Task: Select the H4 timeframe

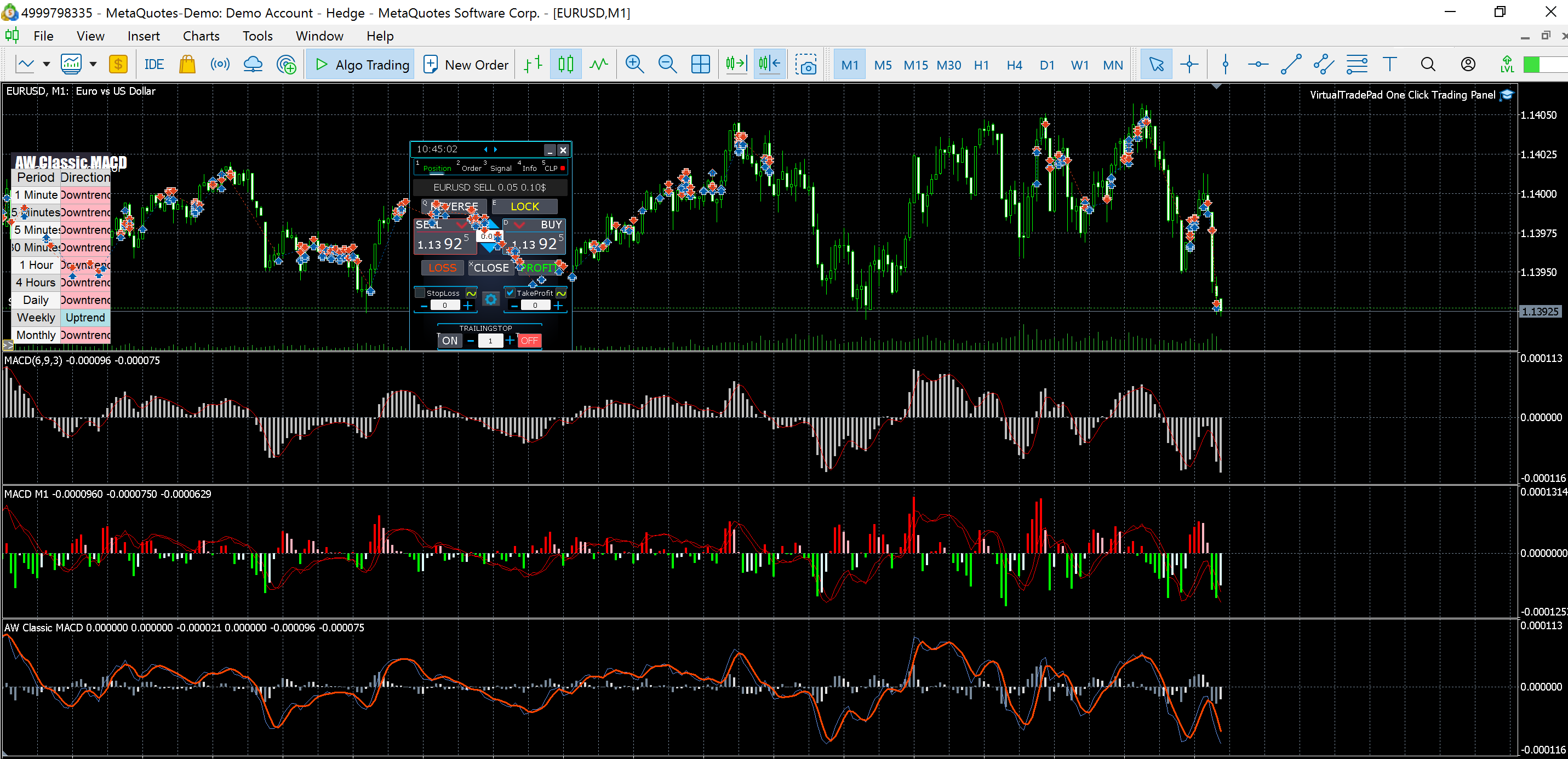Action: 1014,65
